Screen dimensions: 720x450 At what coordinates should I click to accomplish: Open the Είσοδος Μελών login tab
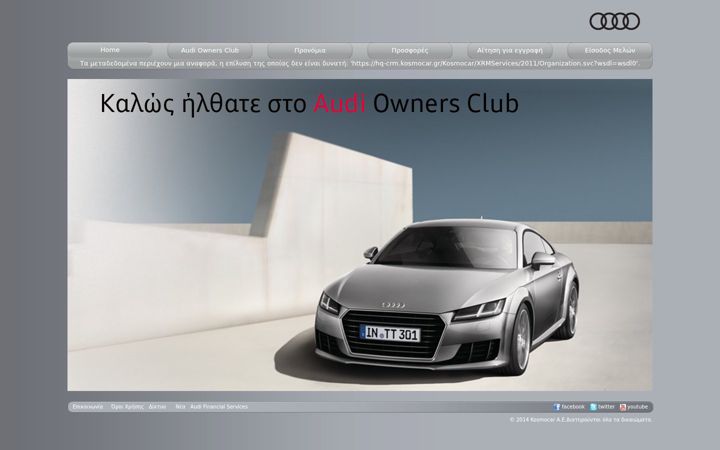610,51
